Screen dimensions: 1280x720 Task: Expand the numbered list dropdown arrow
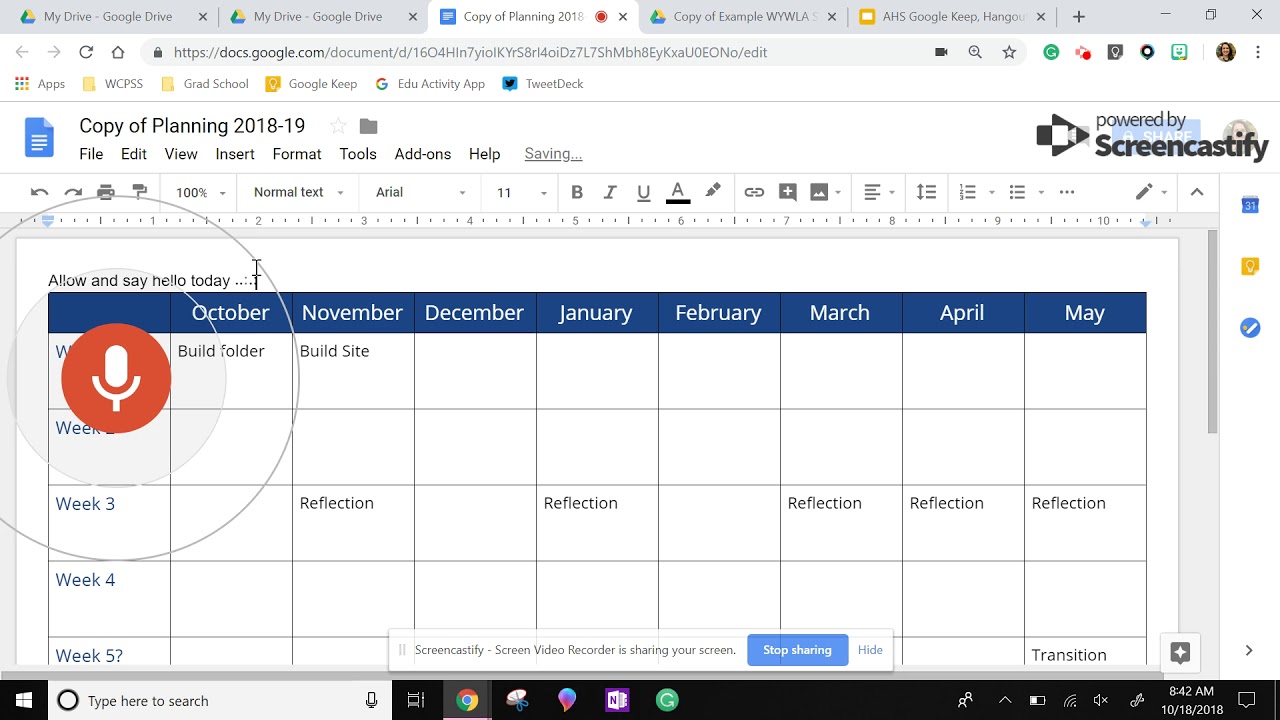click(991, 192)
